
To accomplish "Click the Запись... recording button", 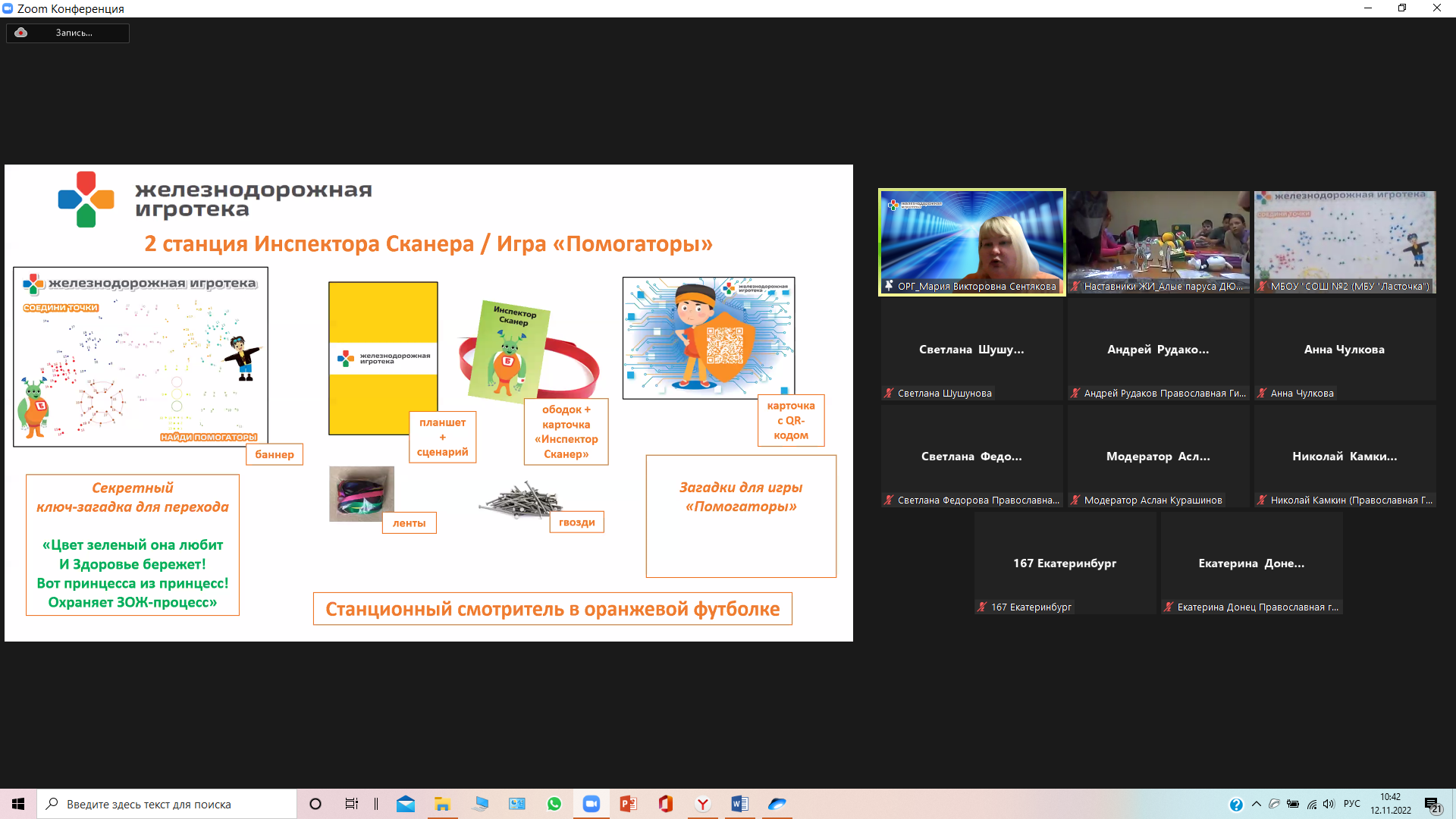I will pyautogui.click(x=68, y=33).
